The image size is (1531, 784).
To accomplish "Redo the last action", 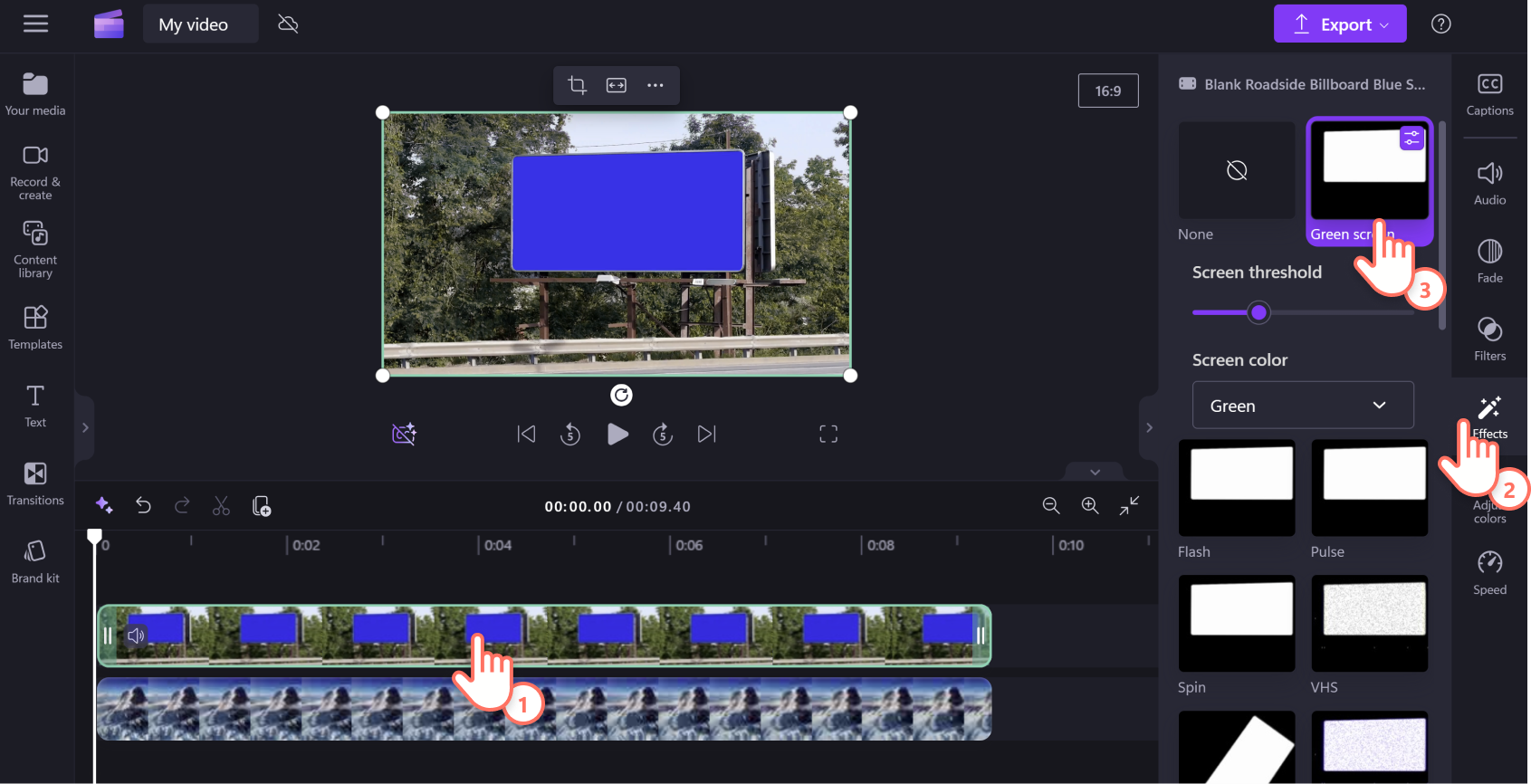I will pos(182,505).
